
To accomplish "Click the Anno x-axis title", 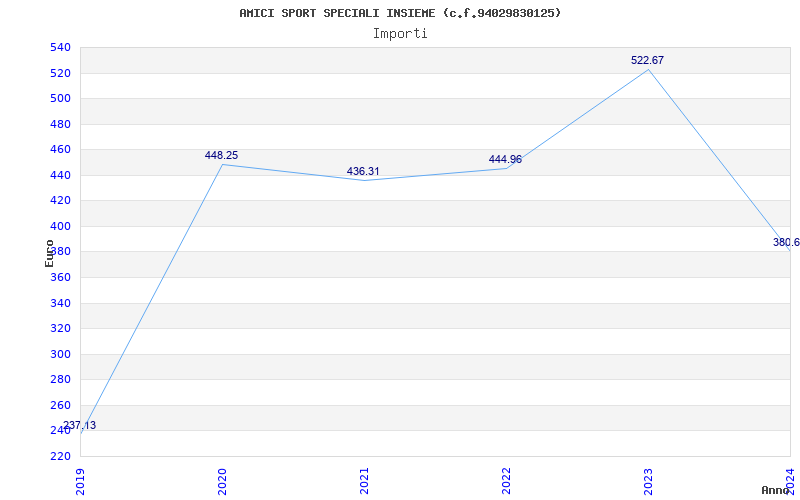I will pyautogui.click(x=776, y=490).
